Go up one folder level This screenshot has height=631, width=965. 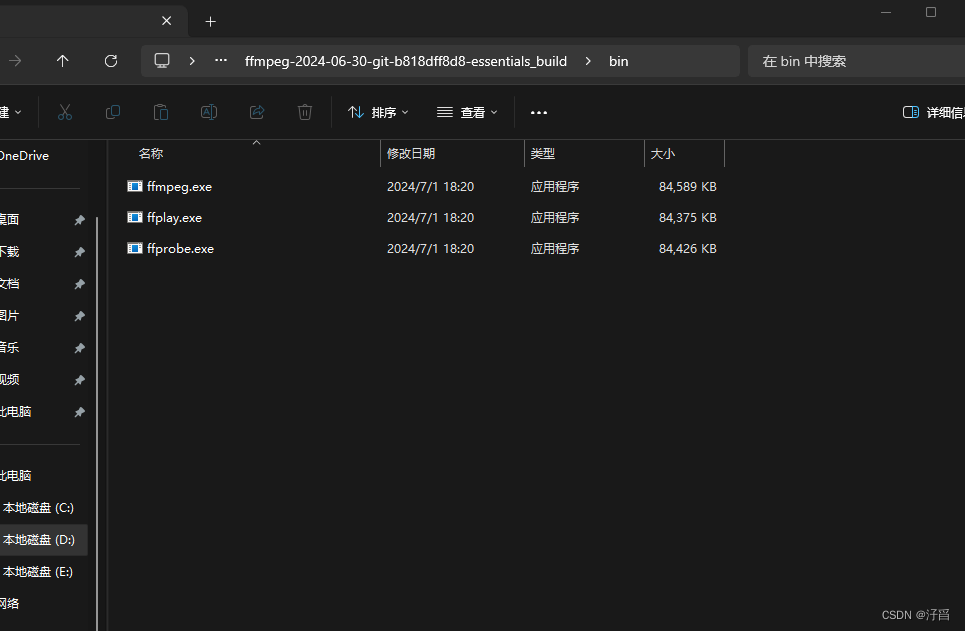coord(63,61)
